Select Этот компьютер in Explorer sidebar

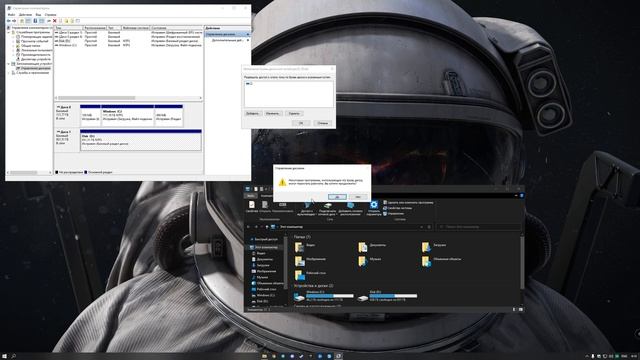click(264, 247)
